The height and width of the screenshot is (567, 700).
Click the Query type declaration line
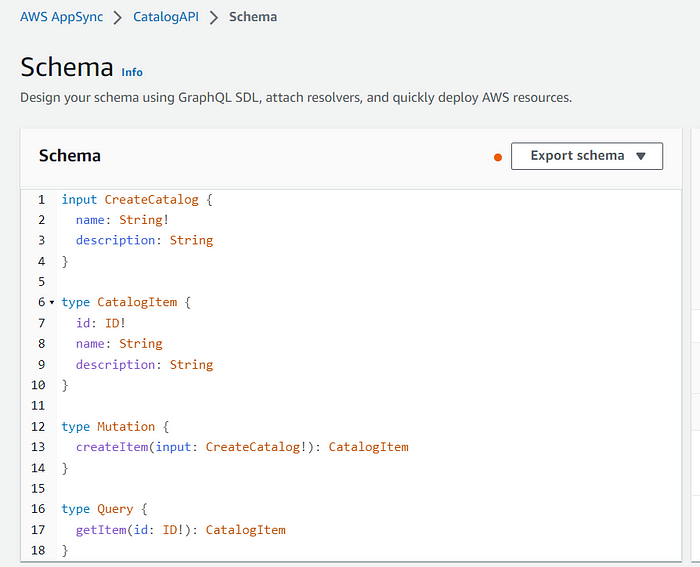110,509
